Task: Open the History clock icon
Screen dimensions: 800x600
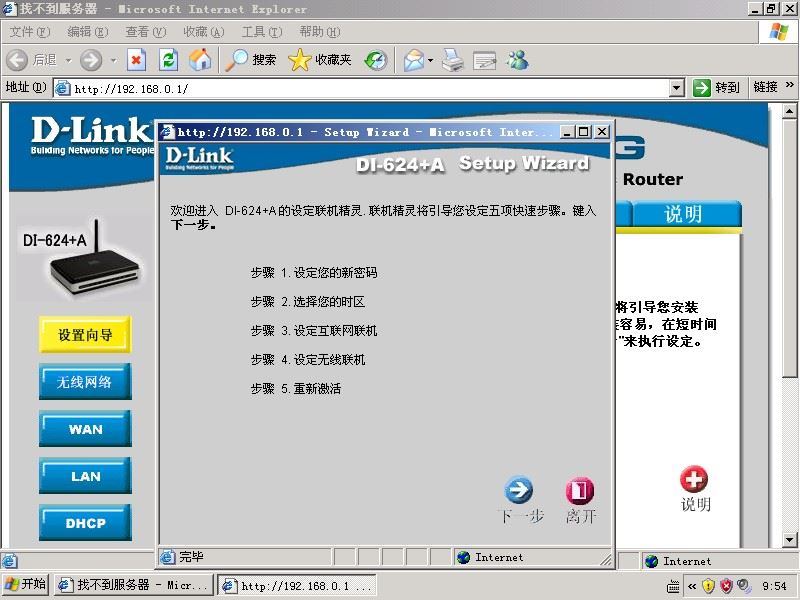Action: coord(376,60)
